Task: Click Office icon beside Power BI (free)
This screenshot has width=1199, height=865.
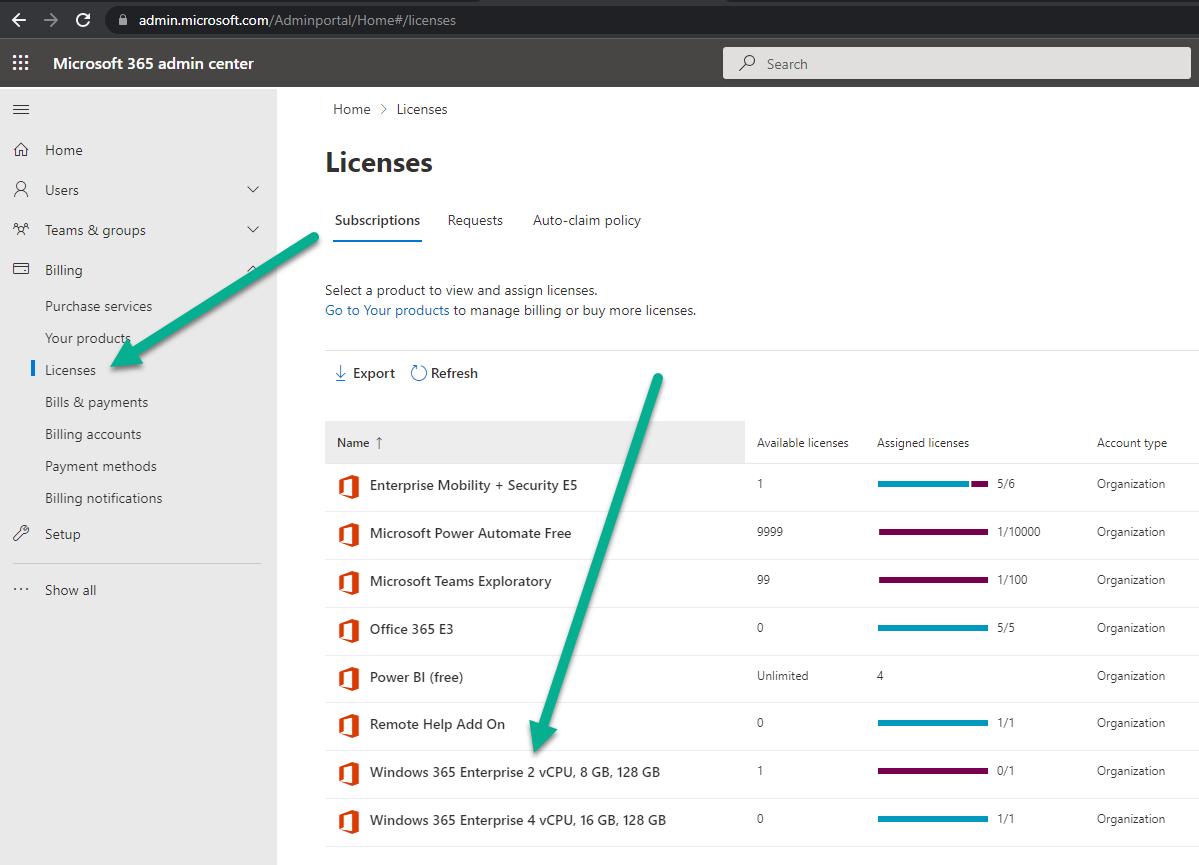Action: 349,678
